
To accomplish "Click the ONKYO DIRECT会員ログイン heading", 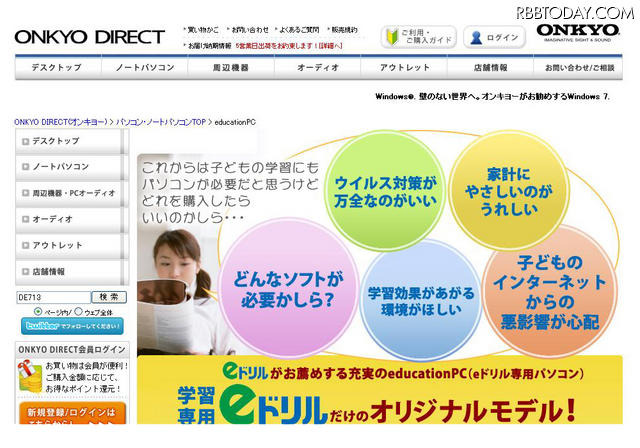I will (x=72, y=350).
